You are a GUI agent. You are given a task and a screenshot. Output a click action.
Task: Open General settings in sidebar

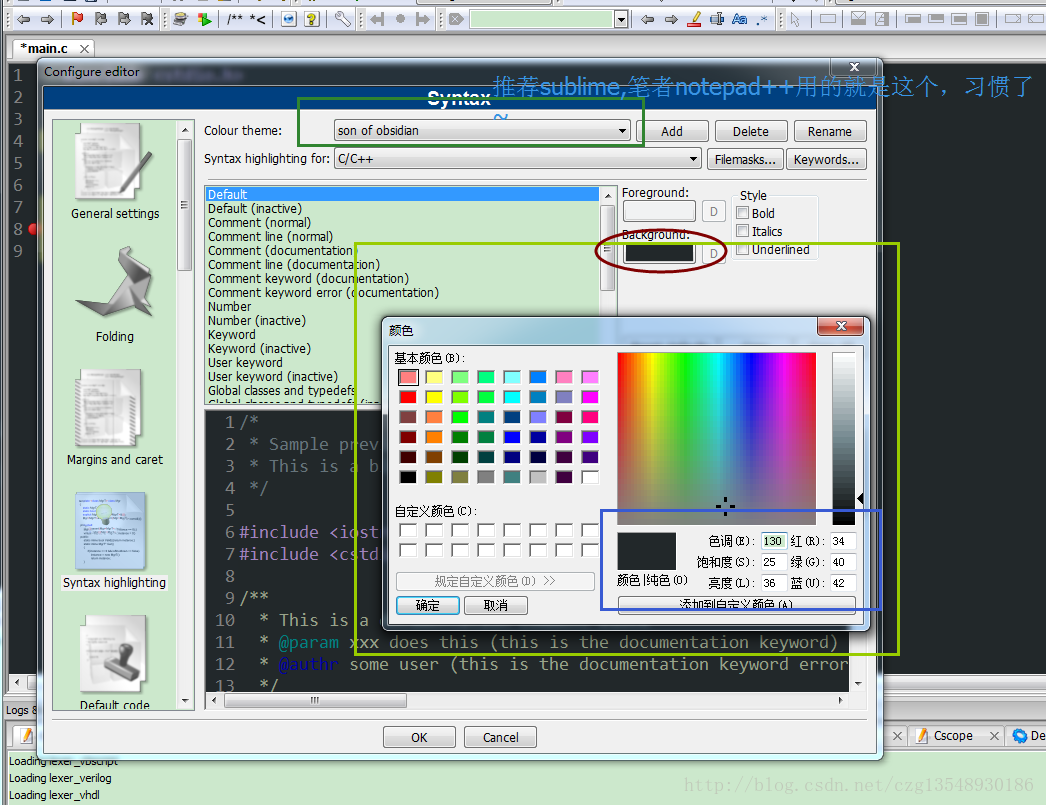coord(115,171)
